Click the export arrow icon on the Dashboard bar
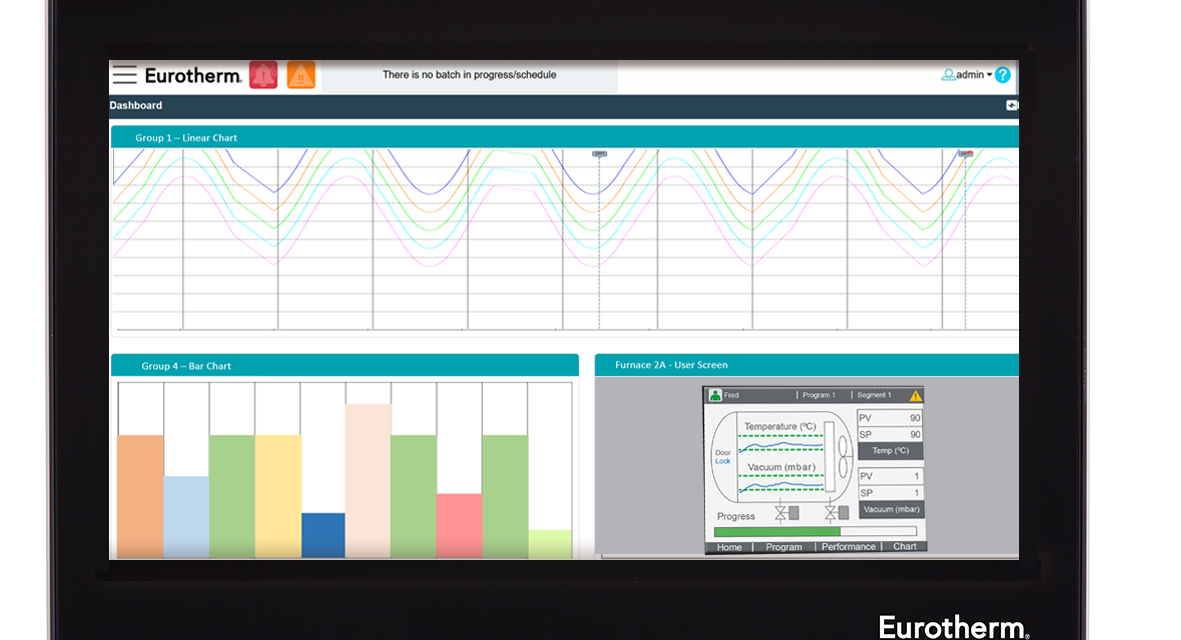The width and height of the screenshot is (1181, 640). click(1012, 105)
